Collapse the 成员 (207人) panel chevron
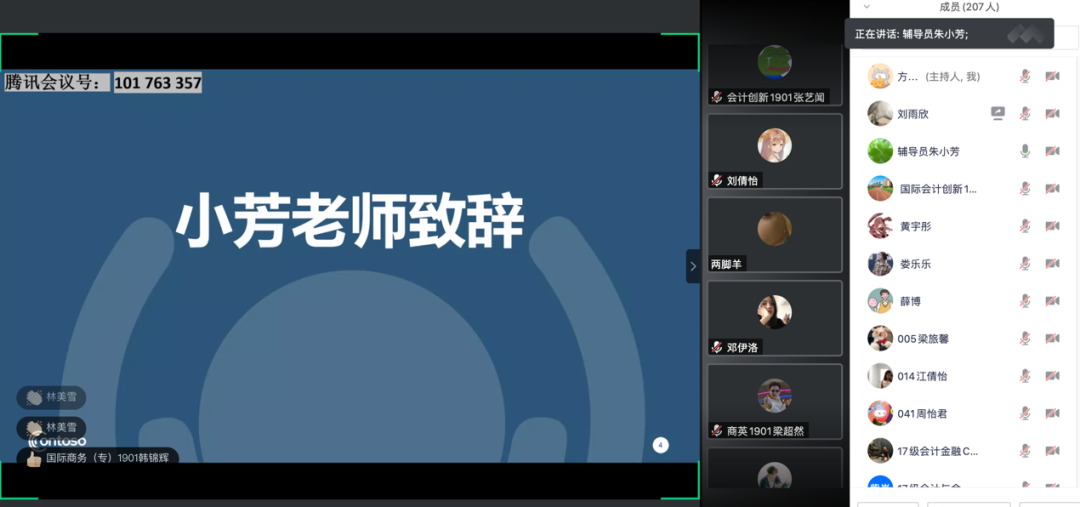The height and width of the screenshot is (507, 1080). (866, 7)
